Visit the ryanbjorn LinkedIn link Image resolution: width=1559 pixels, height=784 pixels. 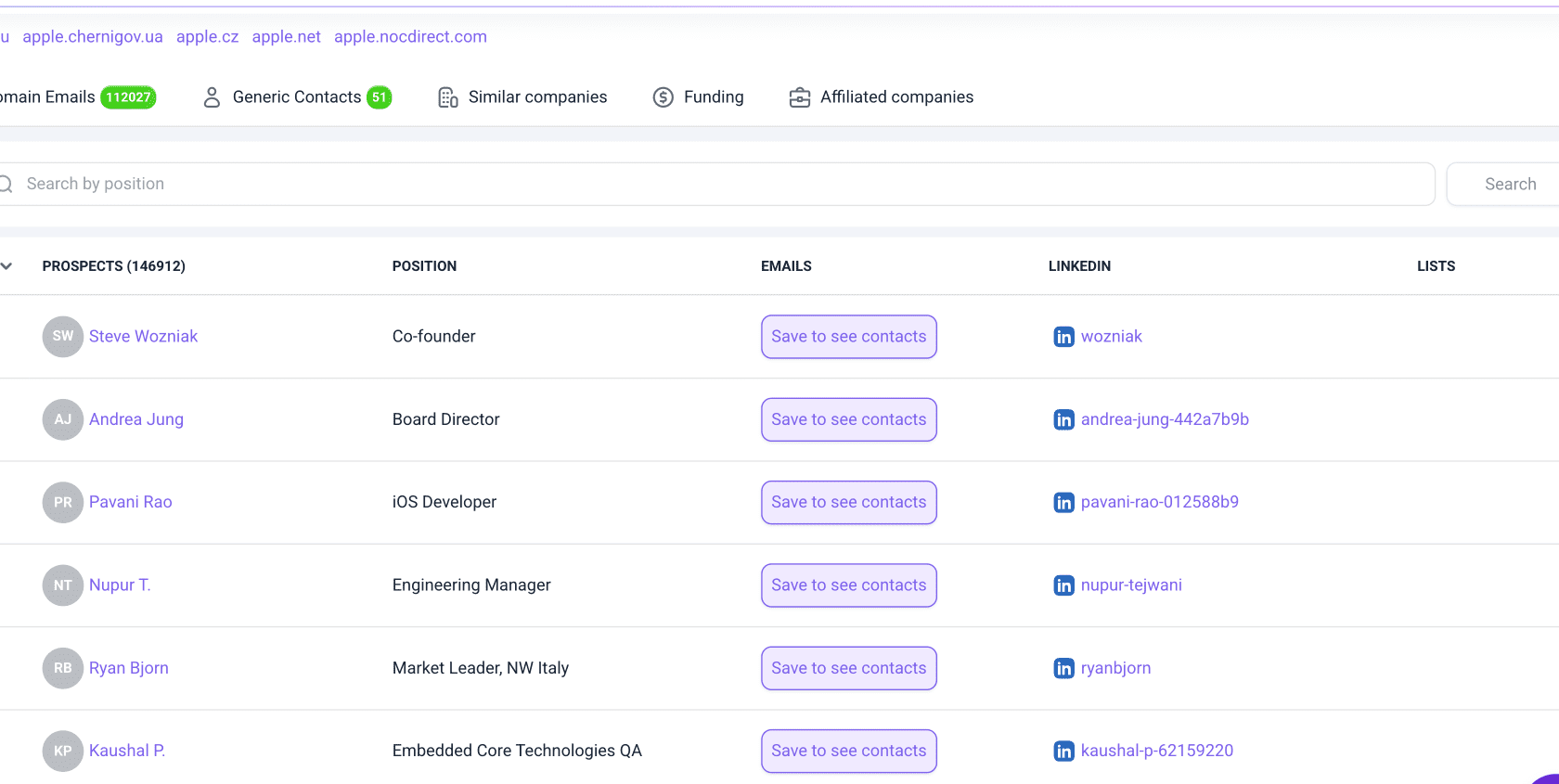tap(1115, 668)
